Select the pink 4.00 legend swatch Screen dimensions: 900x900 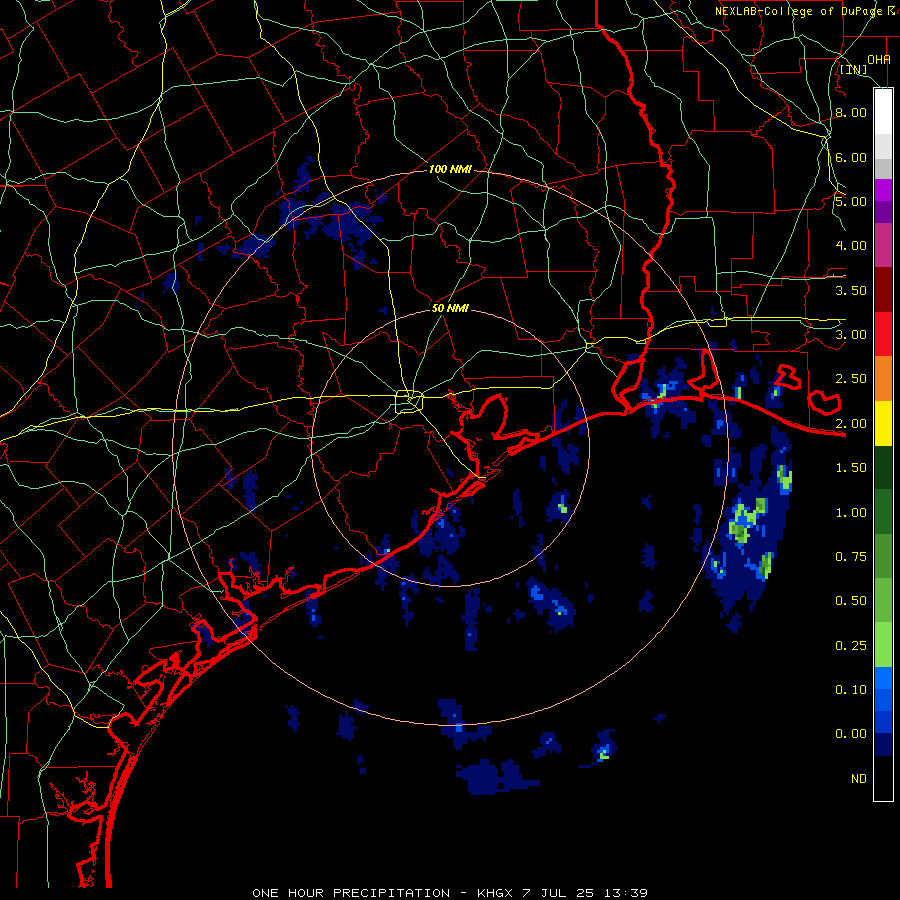click(x=883, y=245)
